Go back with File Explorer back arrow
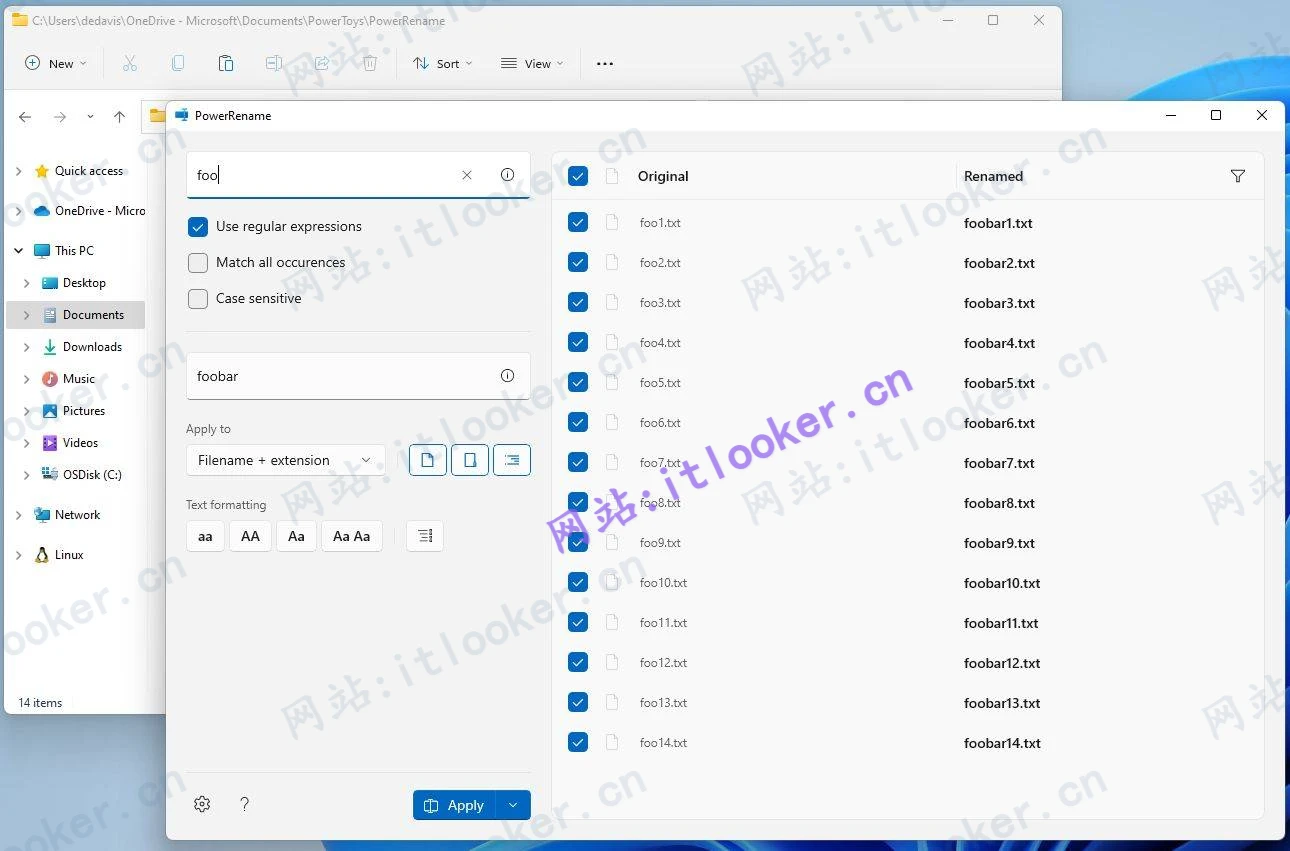 pyautogui.click(x=25, y=117)
